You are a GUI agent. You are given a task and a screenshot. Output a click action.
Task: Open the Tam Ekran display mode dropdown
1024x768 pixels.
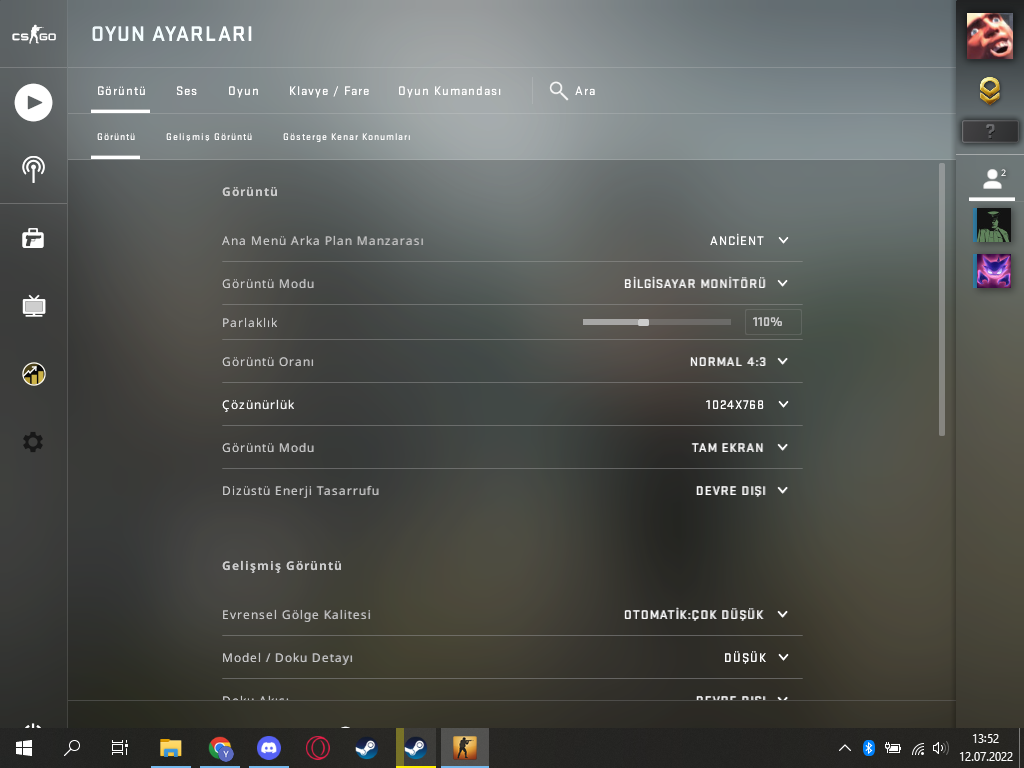(x=740, y=448)
